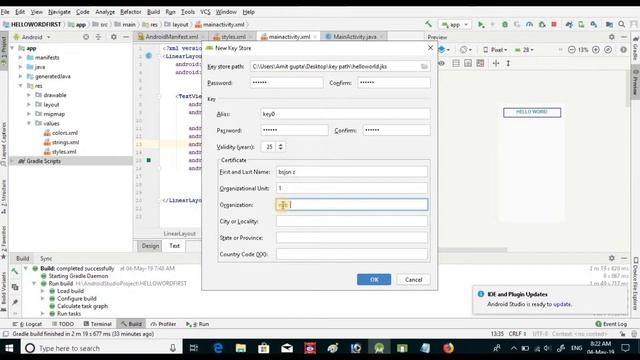Close the New Key Store dialog
This screenshot has width=640, height=360.
[x=430, y=48]
